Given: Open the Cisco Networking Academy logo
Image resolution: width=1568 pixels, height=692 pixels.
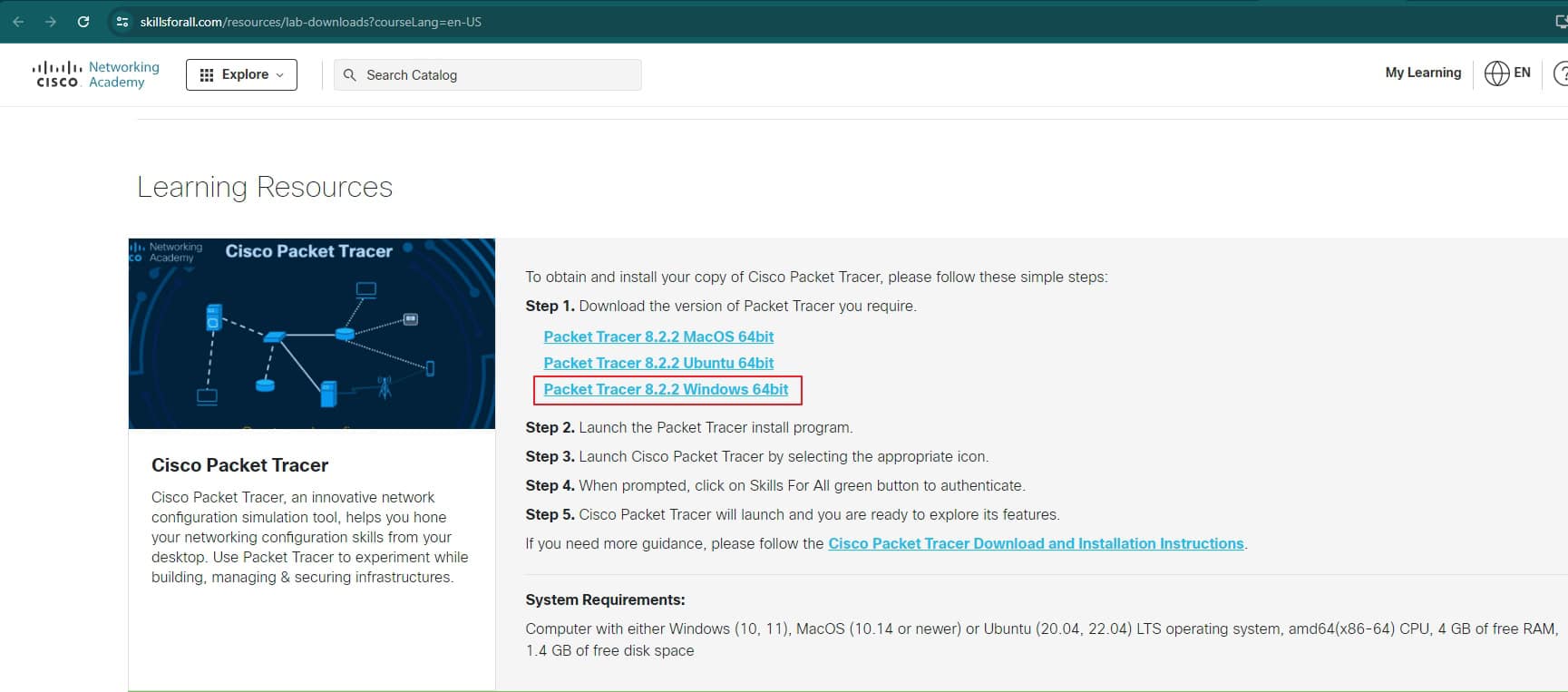Looking at the screenshot, I should (96, 74).
